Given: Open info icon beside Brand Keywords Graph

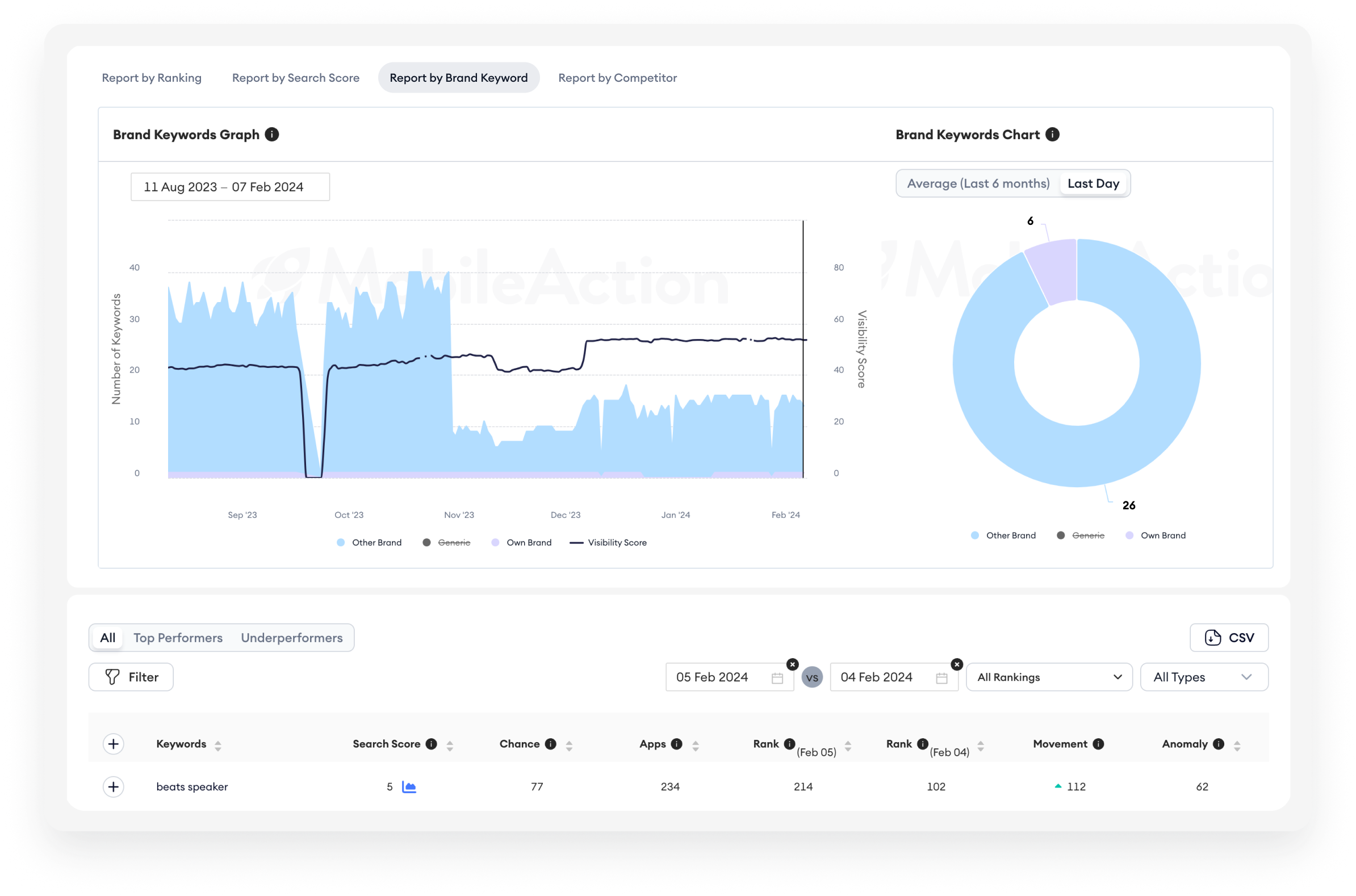Looking at the screenshot, I should click(x=272, y=135).
